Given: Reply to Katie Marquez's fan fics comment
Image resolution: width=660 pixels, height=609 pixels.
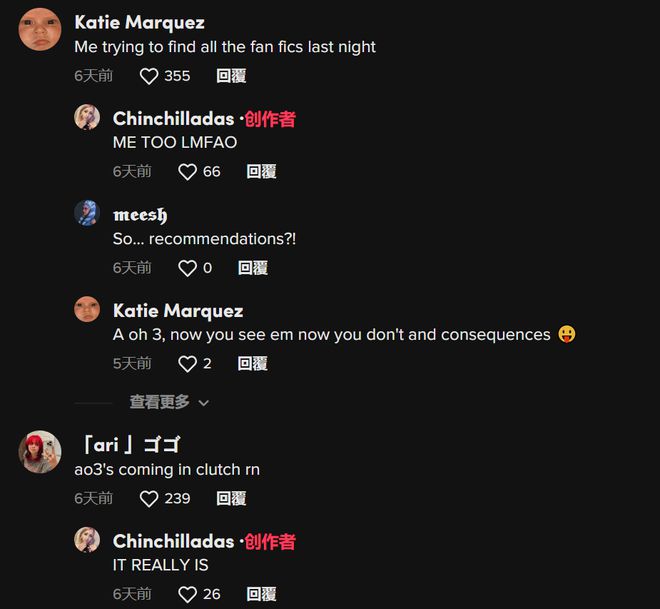Looking at the screenshot, I should tap(231, 76).
